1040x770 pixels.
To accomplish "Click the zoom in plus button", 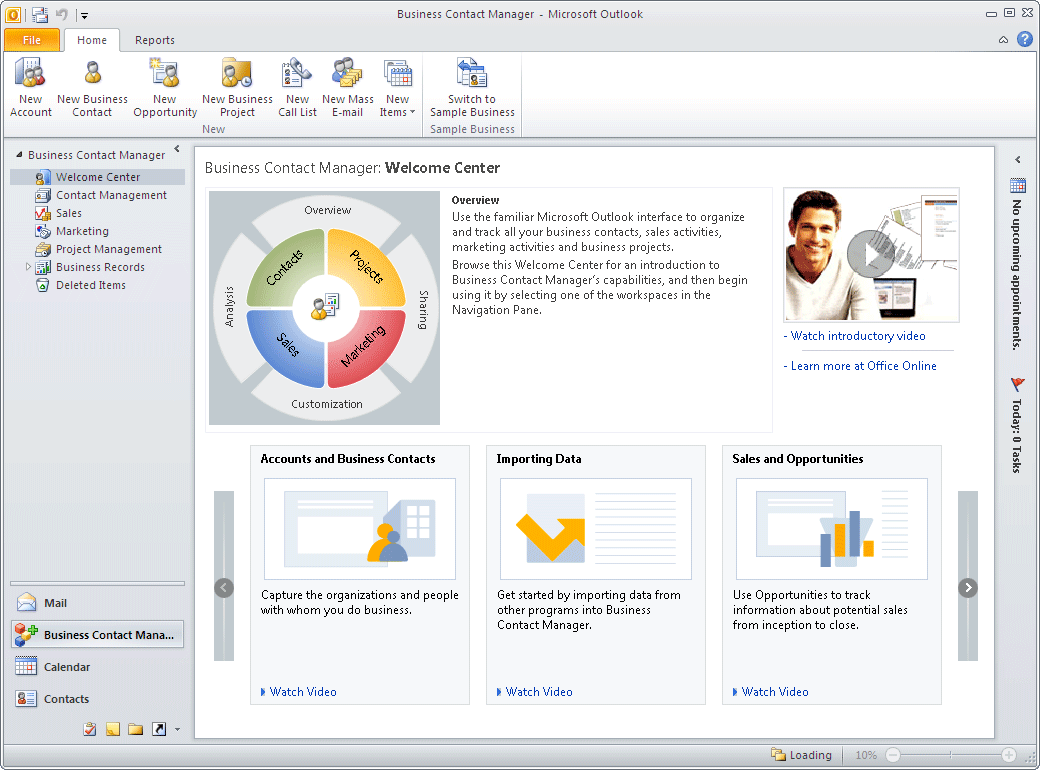I will pyautogui.click(x=1009, y=755).
